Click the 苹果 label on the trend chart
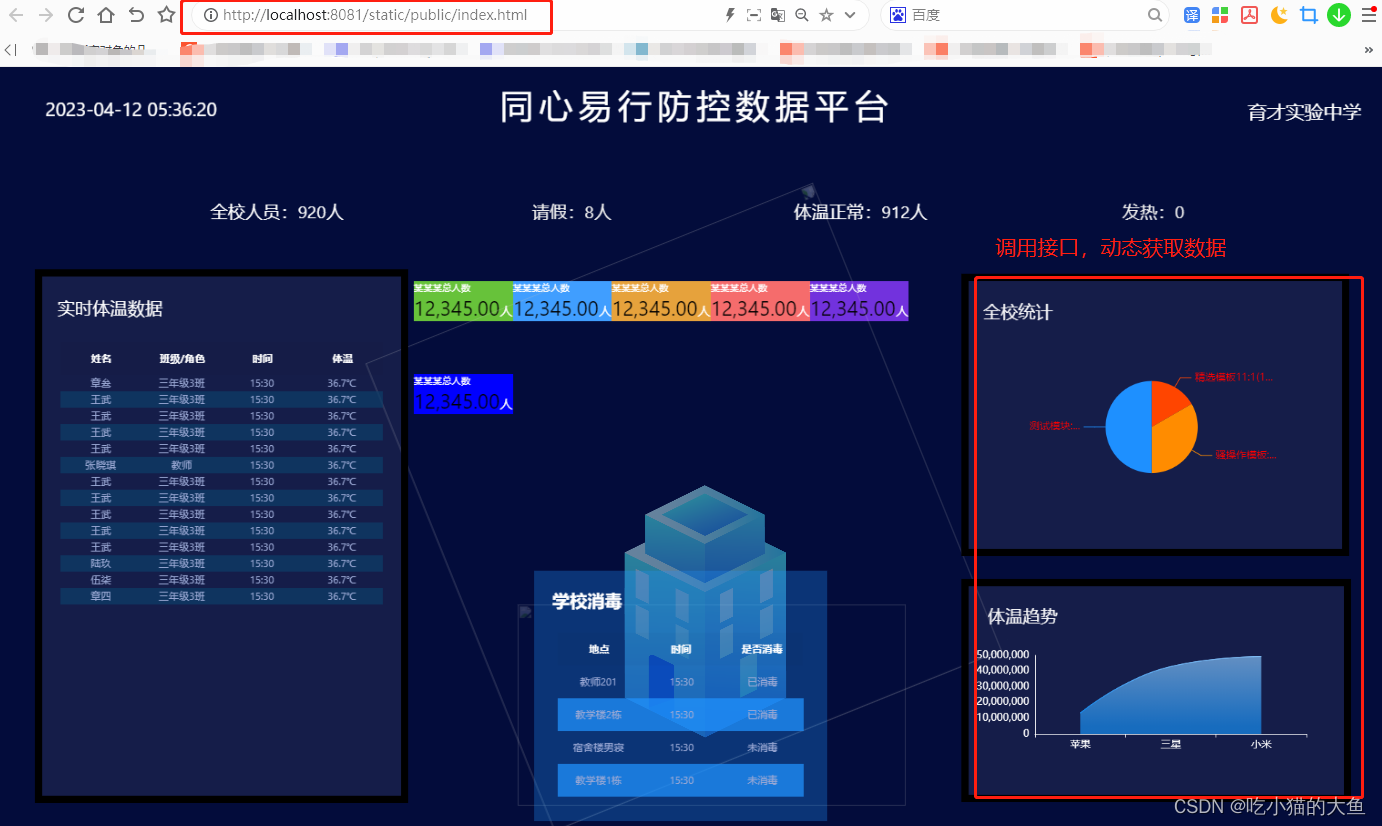1382x826 pixels. click(x=1080, y=744)
